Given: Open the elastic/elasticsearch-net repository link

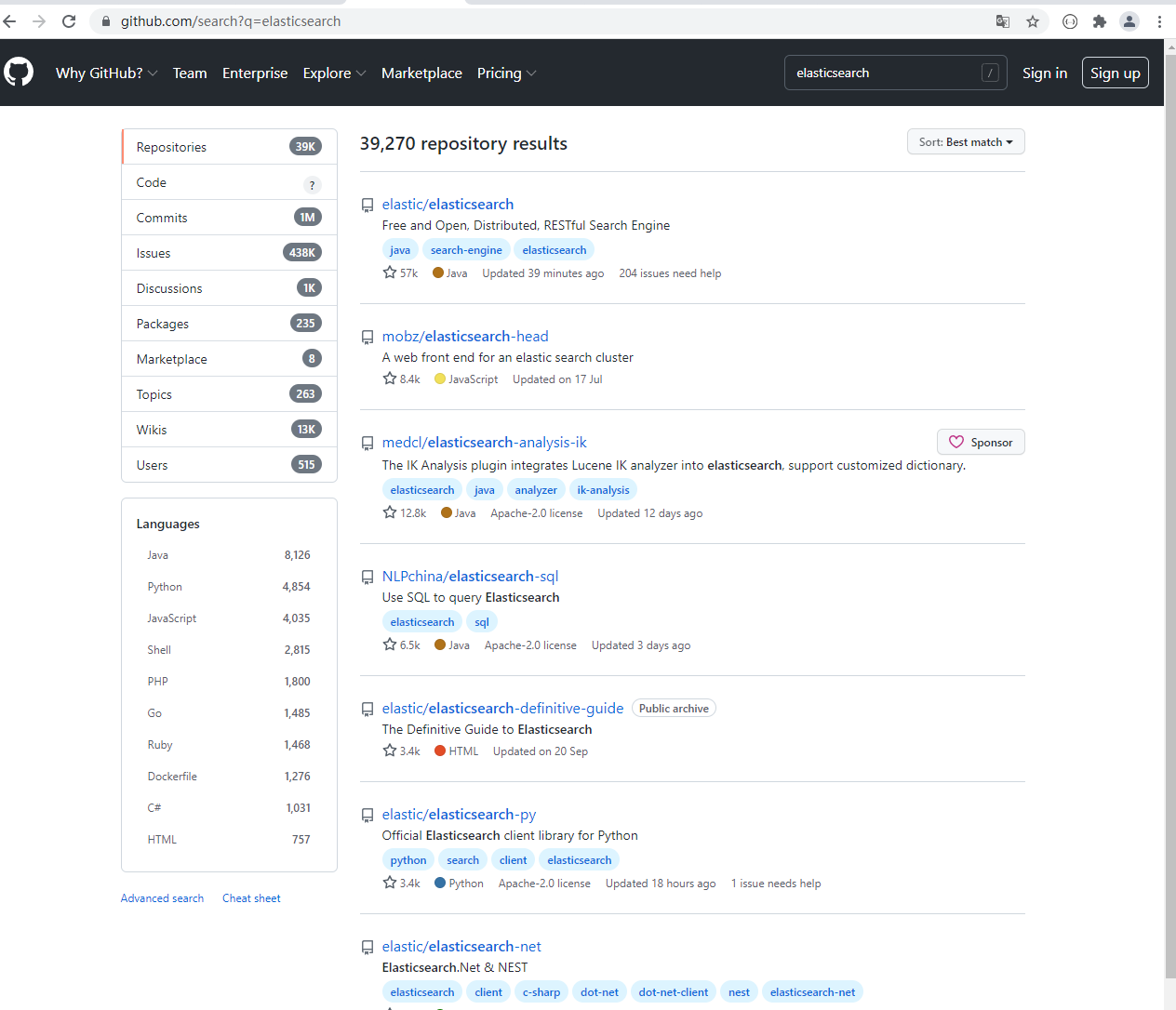Looking at the screenshot, I should 461,946.
